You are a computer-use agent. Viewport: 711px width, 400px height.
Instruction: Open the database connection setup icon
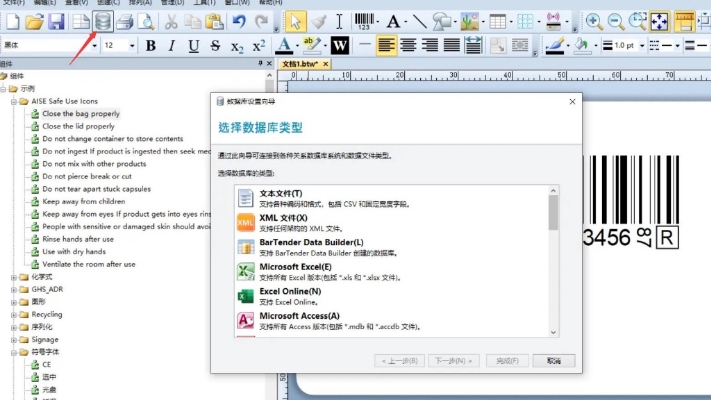pos(103,21)
